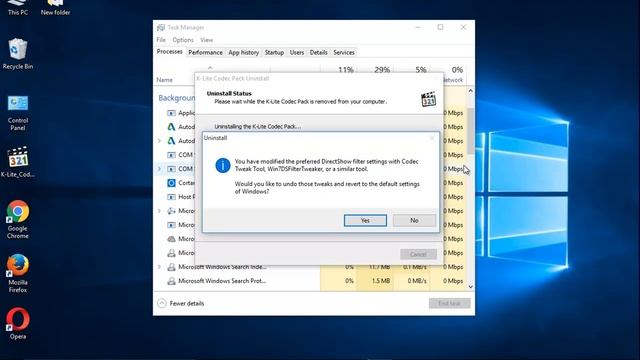Switch to the App history tab
The image size is (640, 360).
click(x=244, y=53)
